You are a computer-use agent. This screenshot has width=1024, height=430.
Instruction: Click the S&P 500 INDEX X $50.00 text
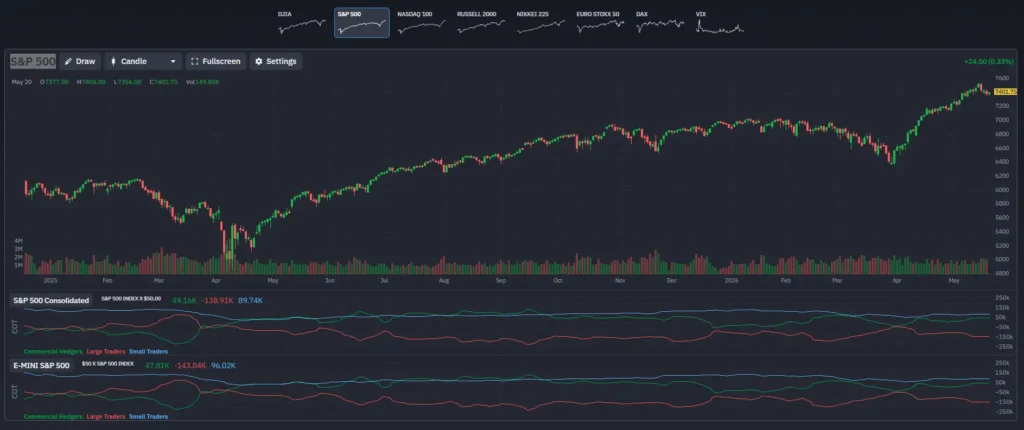[132, 299]
